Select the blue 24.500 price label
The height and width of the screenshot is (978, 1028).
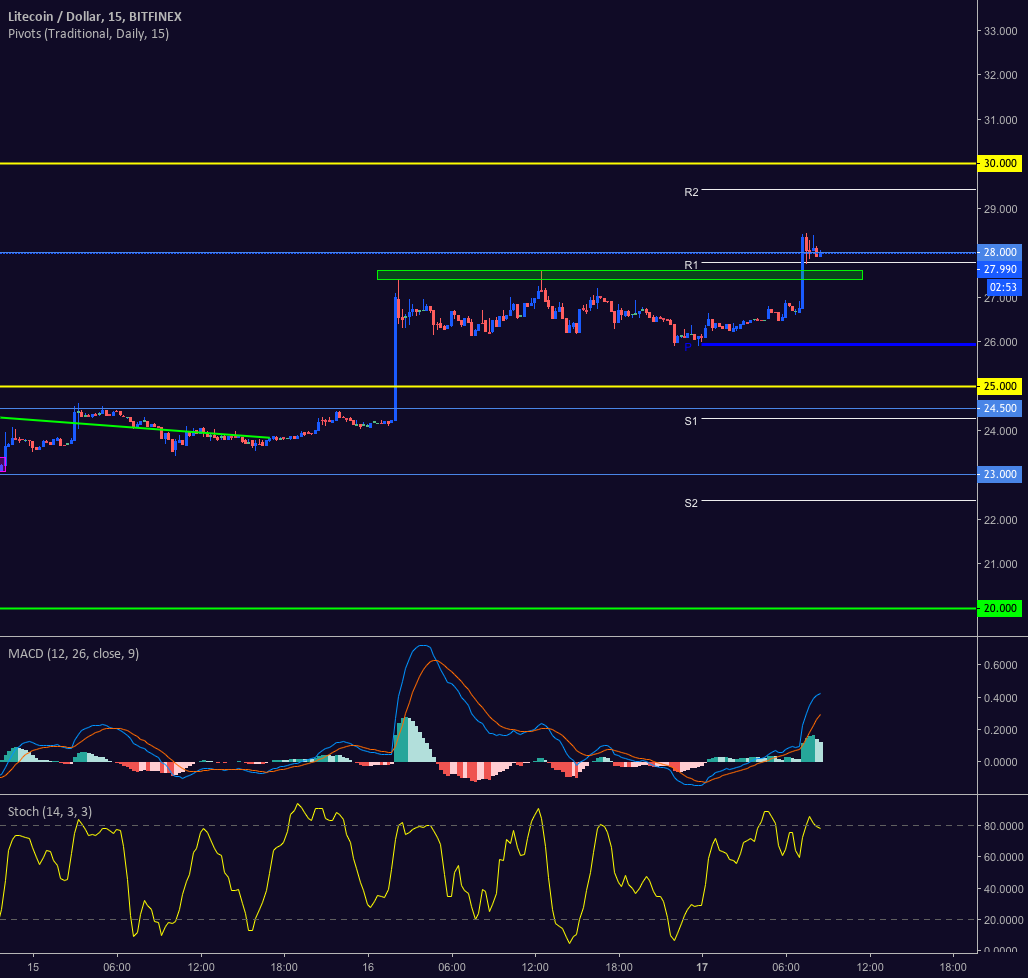coord(999,408)
